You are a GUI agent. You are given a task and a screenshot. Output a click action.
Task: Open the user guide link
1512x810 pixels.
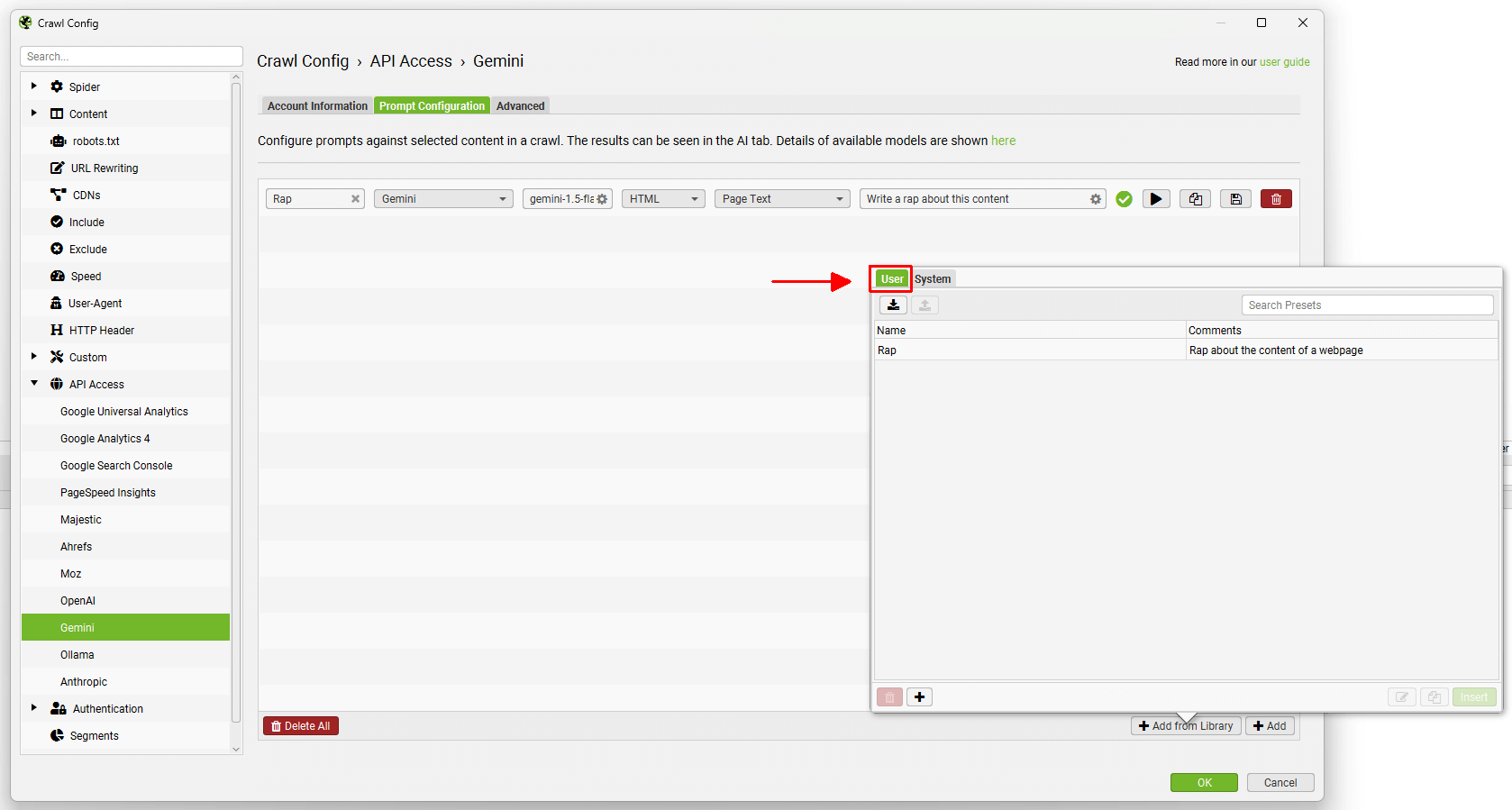(x=1285, y=62)
